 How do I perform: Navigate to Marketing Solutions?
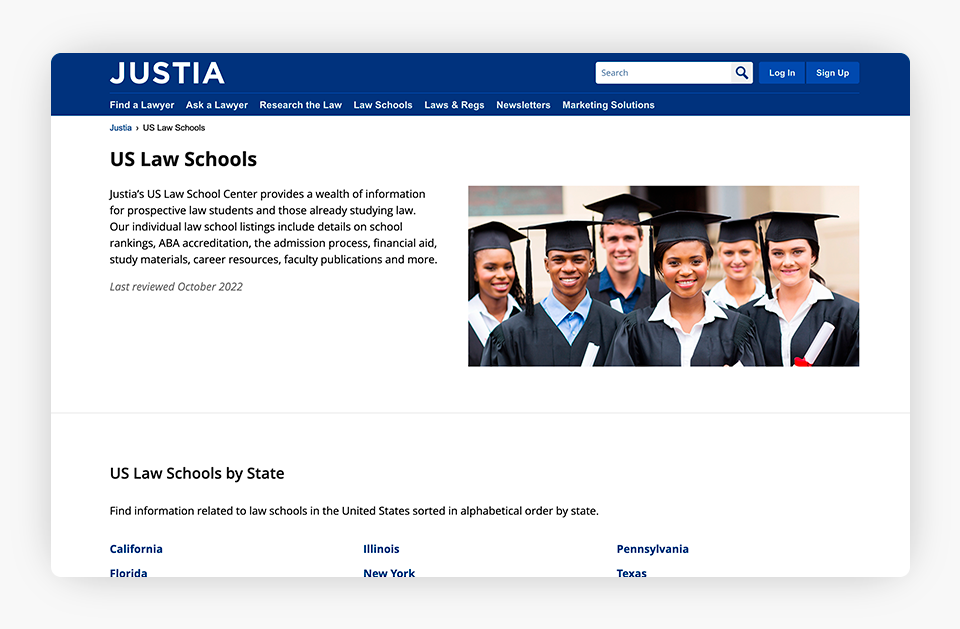click(x=608, y=105)
